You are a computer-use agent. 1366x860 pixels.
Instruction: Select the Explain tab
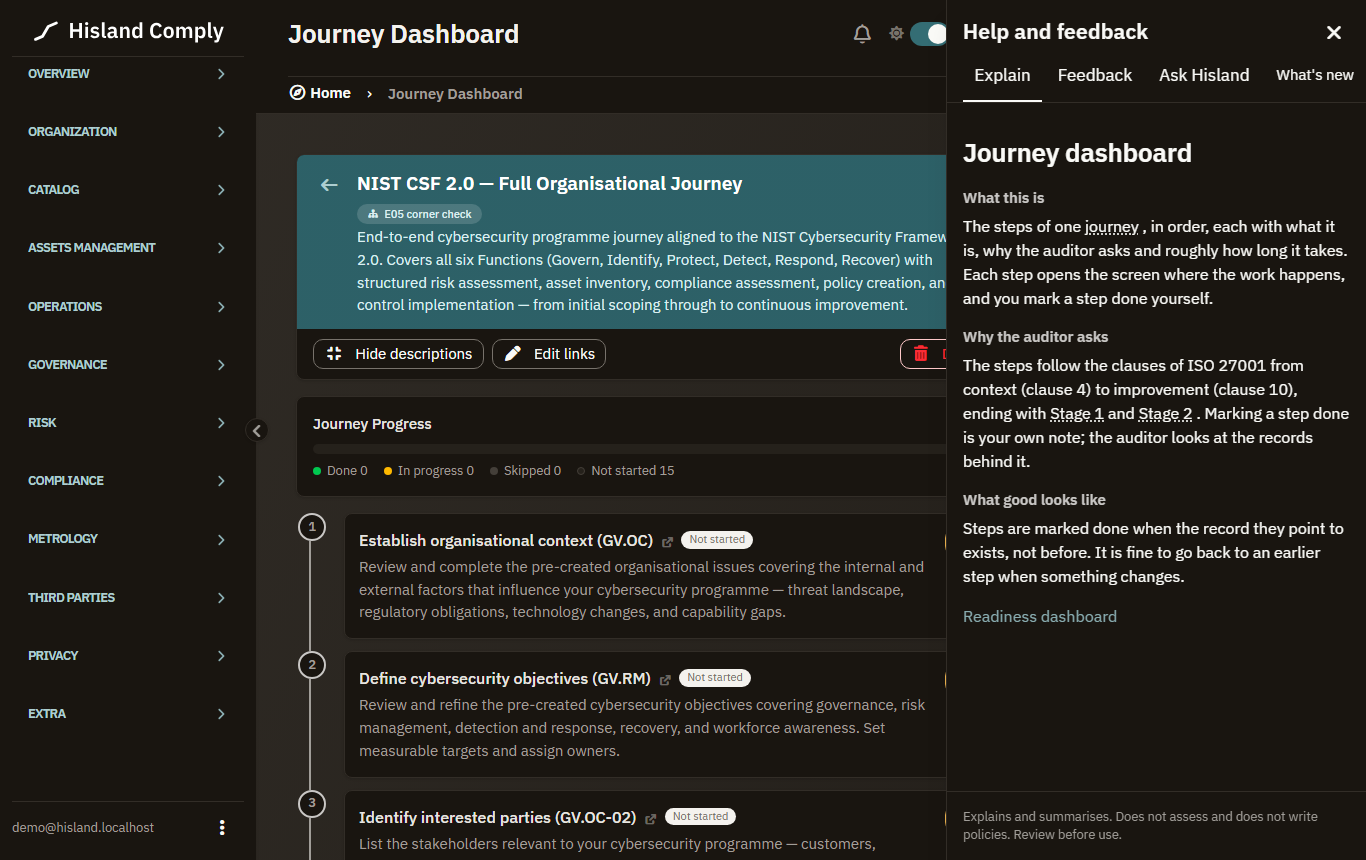(x=1002, y=75)
